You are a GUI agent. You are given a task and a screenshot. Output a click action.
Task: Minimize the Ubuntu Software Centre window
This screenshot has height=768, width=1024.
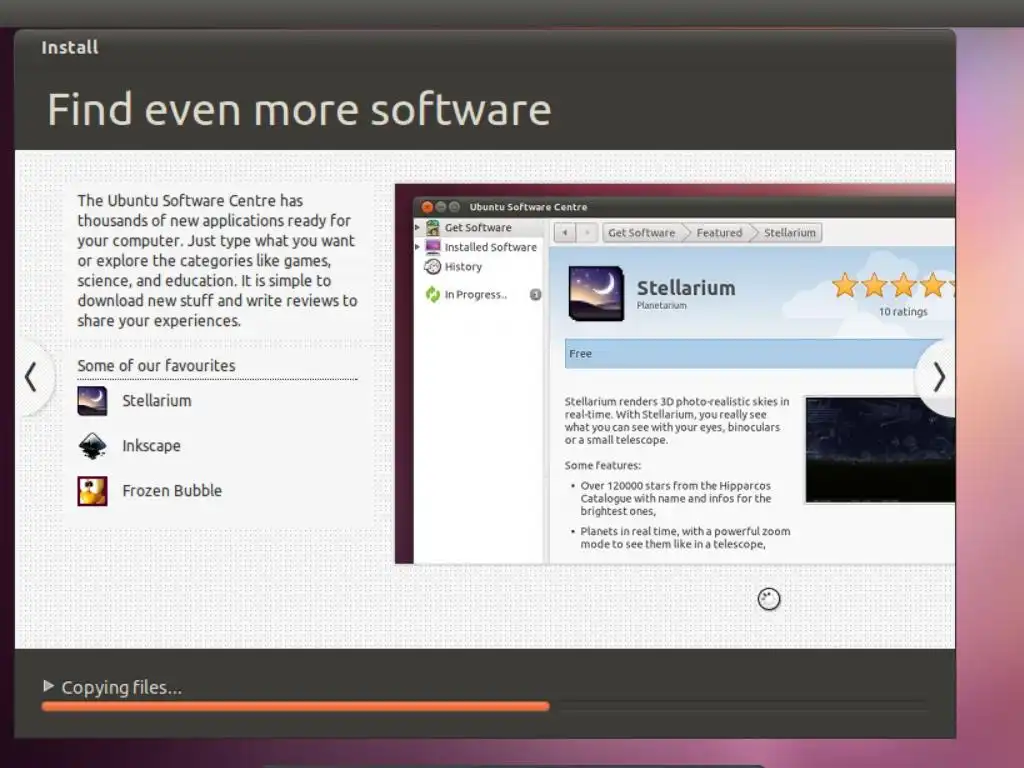pyautogui.click(x=441, y=207)
